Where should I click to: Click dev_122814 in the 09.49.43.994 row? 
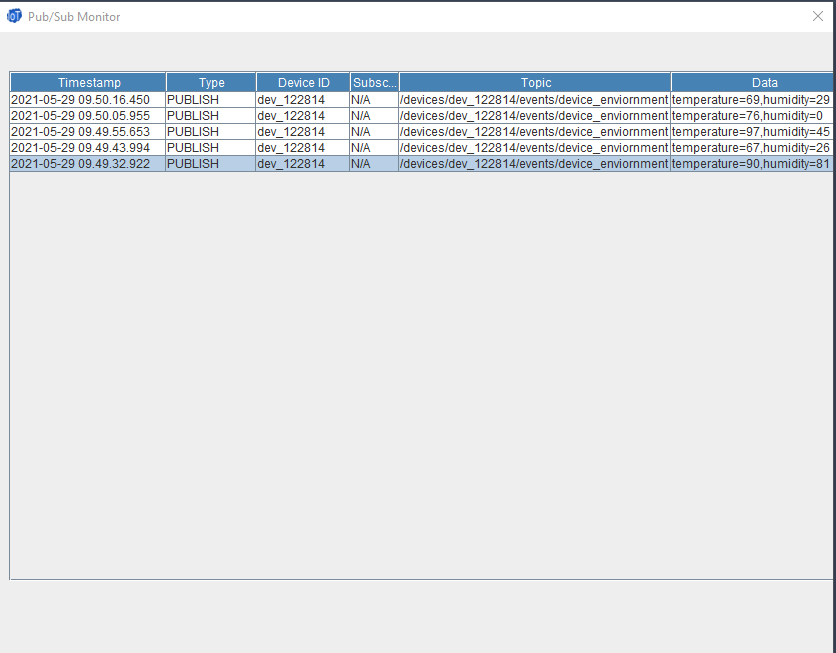(x=291, y=148)
